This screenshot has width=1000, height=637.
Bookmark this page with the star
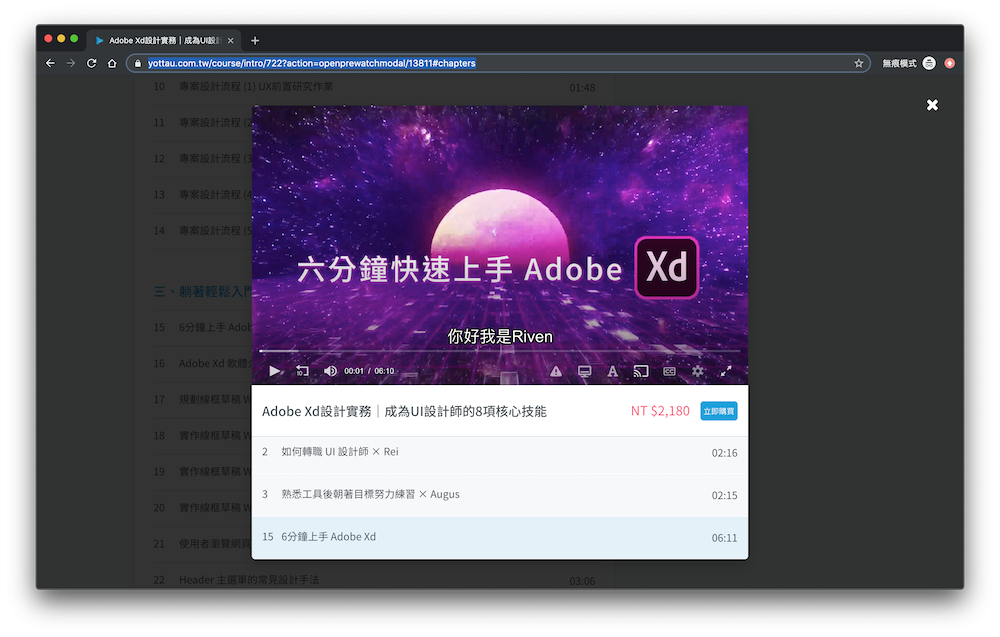pos(858,63)
